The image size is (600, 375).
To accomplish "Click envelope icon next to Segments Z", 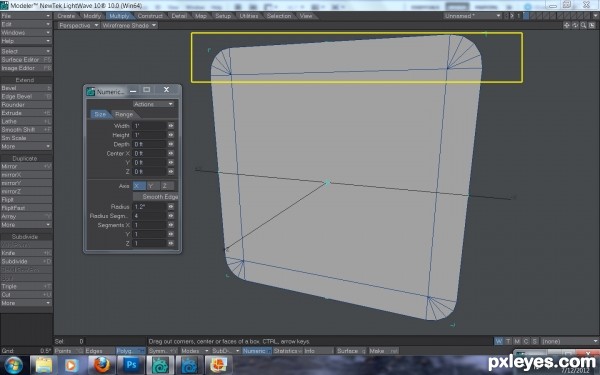I will coord(171,243).
